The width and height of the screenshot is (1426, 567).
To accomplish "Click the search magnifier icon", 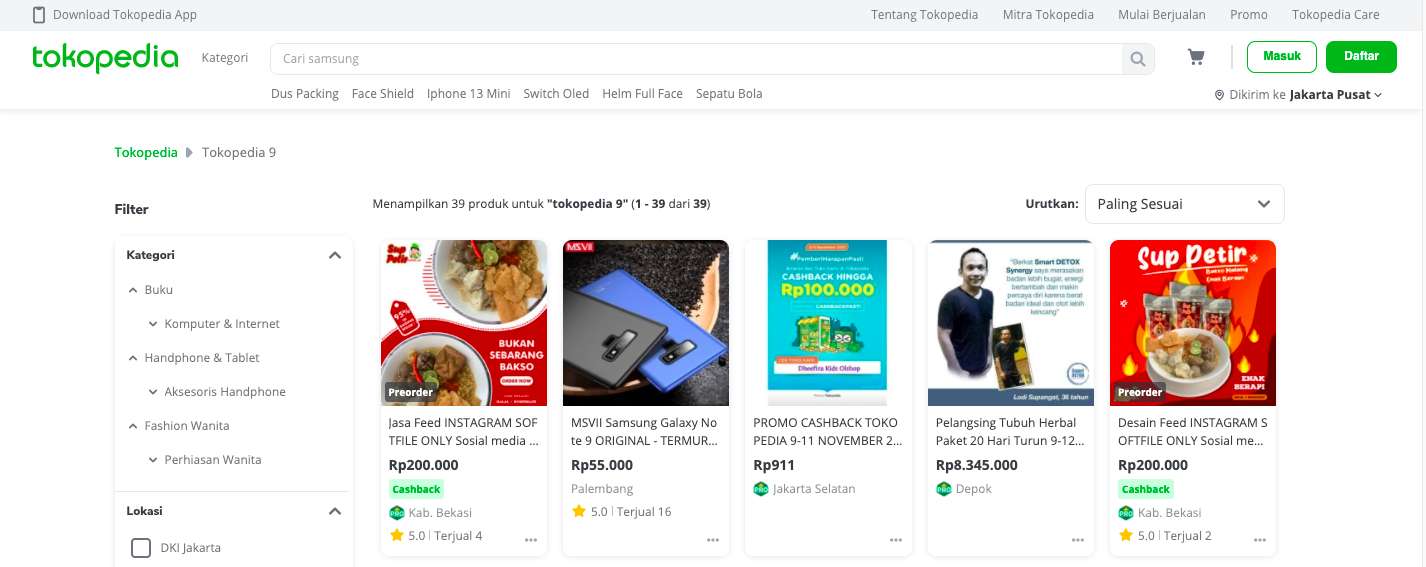I will coord(1137,59).
